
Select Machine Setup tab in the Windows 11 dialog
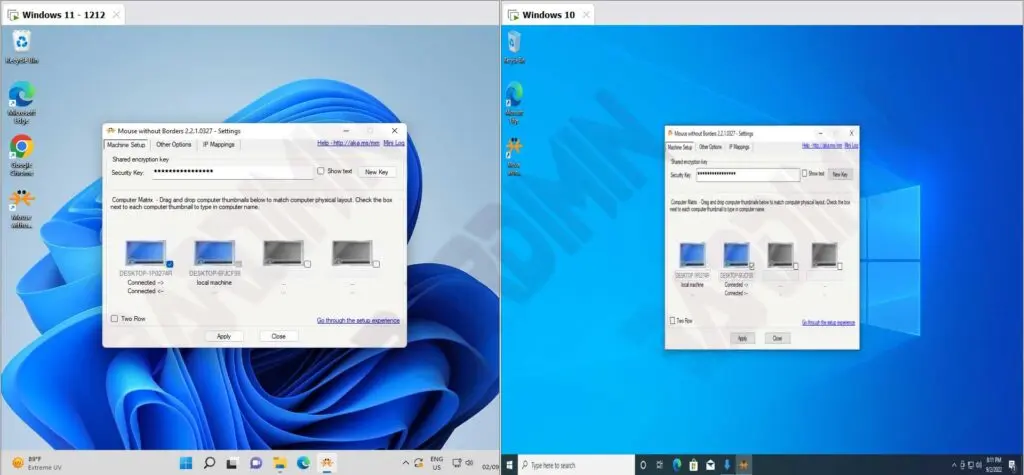click(x=127, y=144)
